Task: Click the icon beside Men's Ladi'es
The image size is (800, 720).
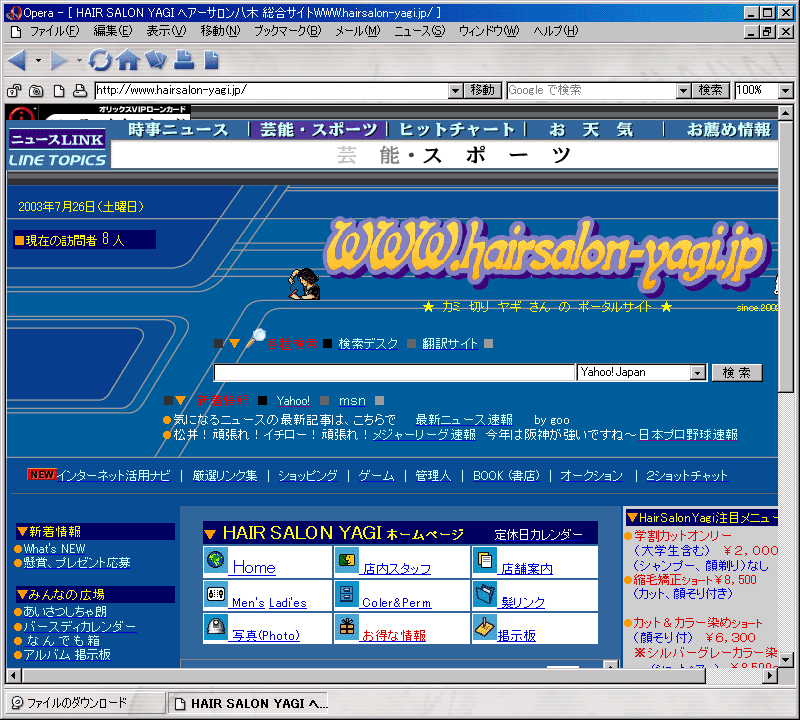Action: coord(216,593)
